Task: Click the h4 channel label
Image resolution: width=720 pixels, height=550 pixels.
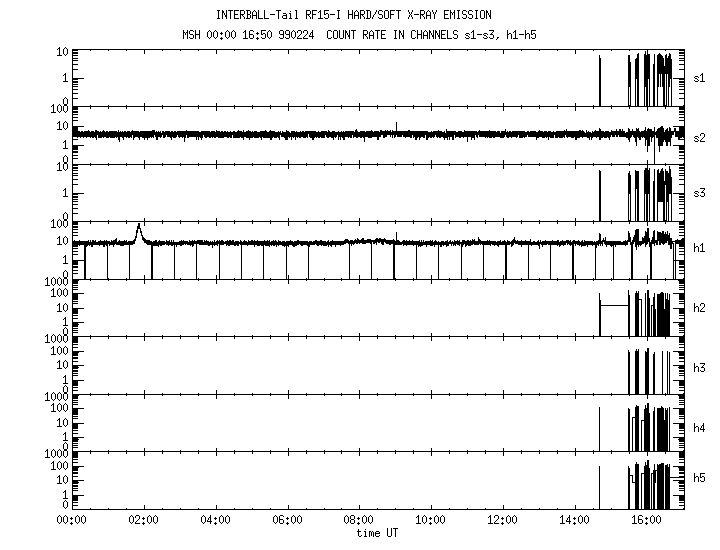Action: pyautogui.click(x=700, y=427)
